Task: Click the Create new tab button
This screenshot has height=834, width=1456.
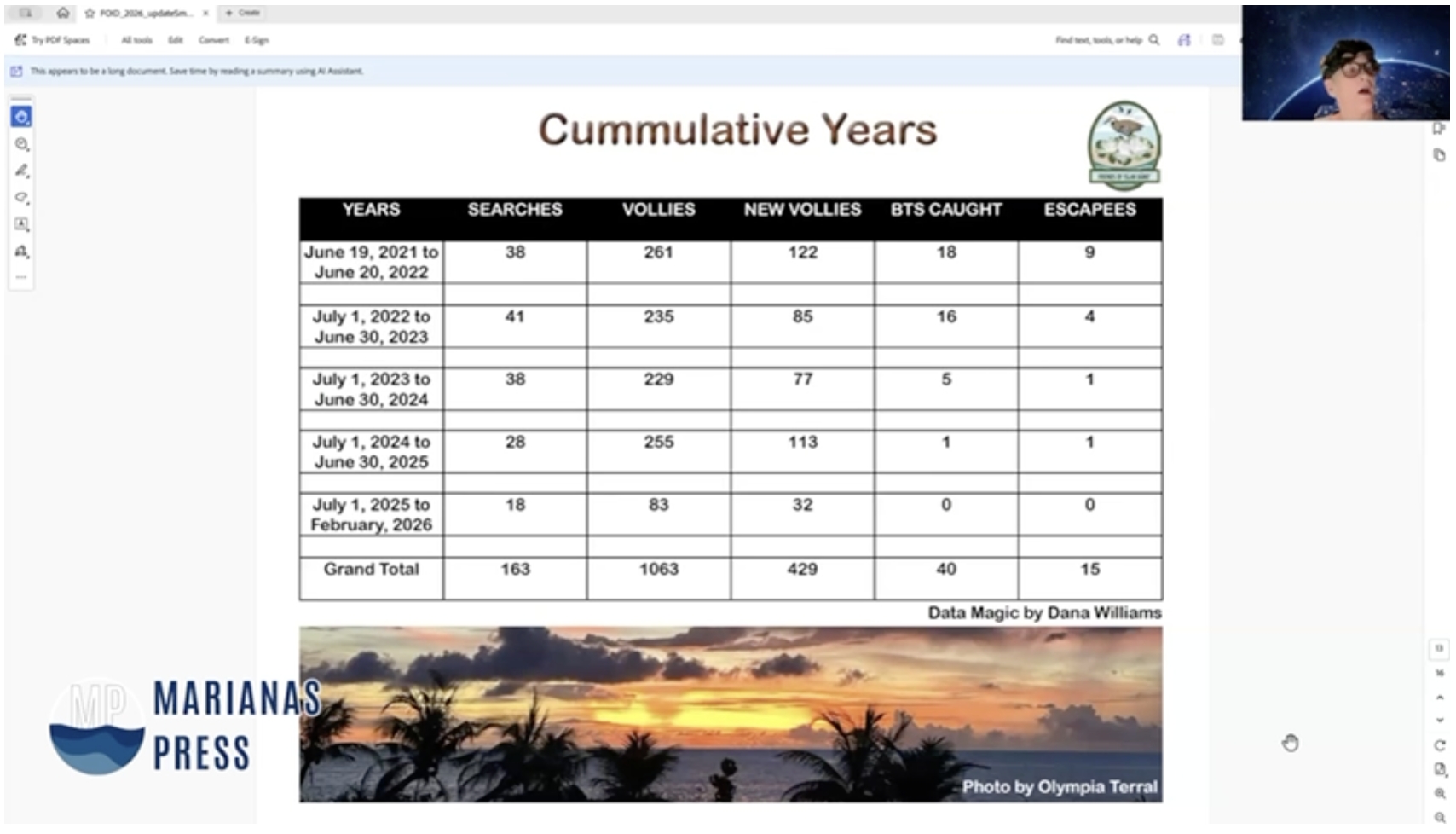Action: (243, 13)
